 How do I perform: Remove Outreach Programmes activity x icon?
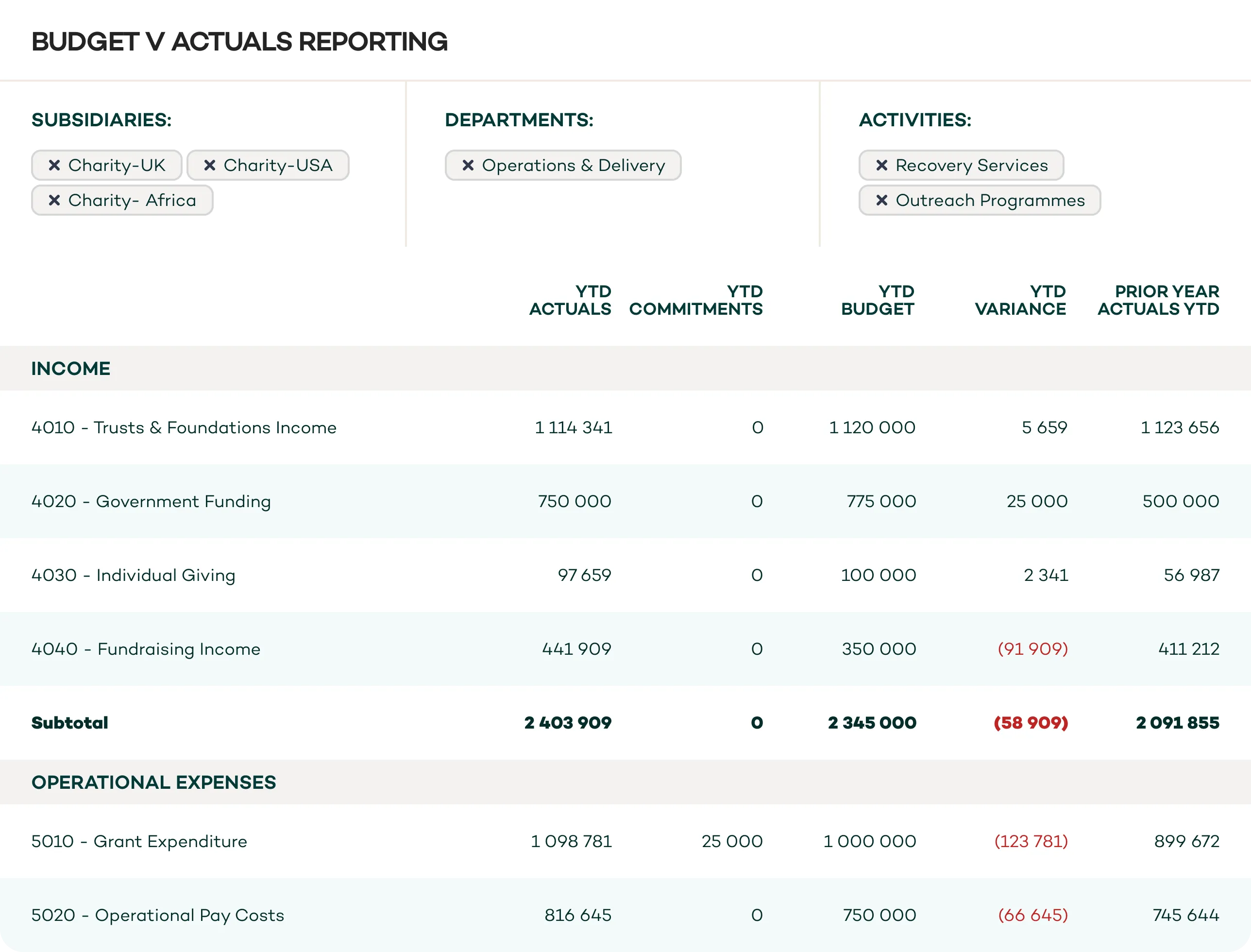coord(881,200)
